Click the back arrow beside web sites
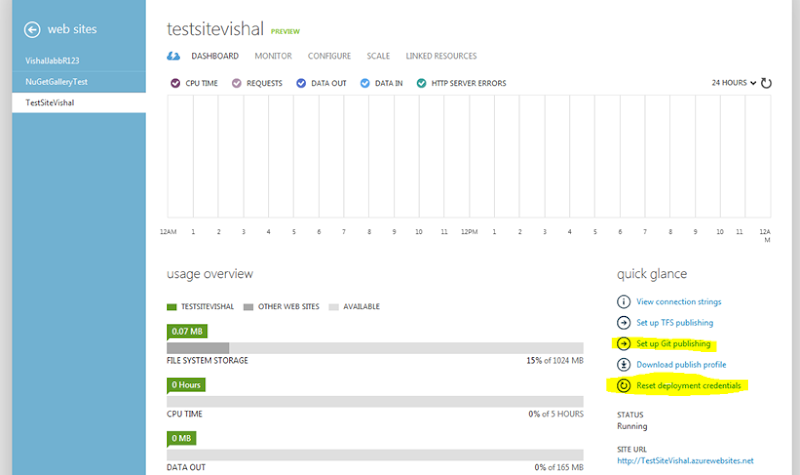The image size is (800, 475). coord(32,30)
